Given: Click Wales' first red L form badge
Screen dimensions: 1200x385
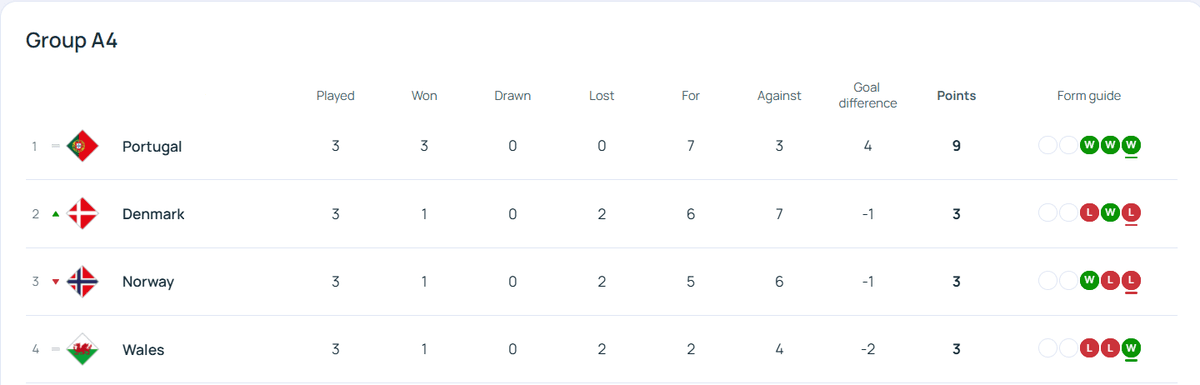Looking at the screenshot, I should 1090,350.
